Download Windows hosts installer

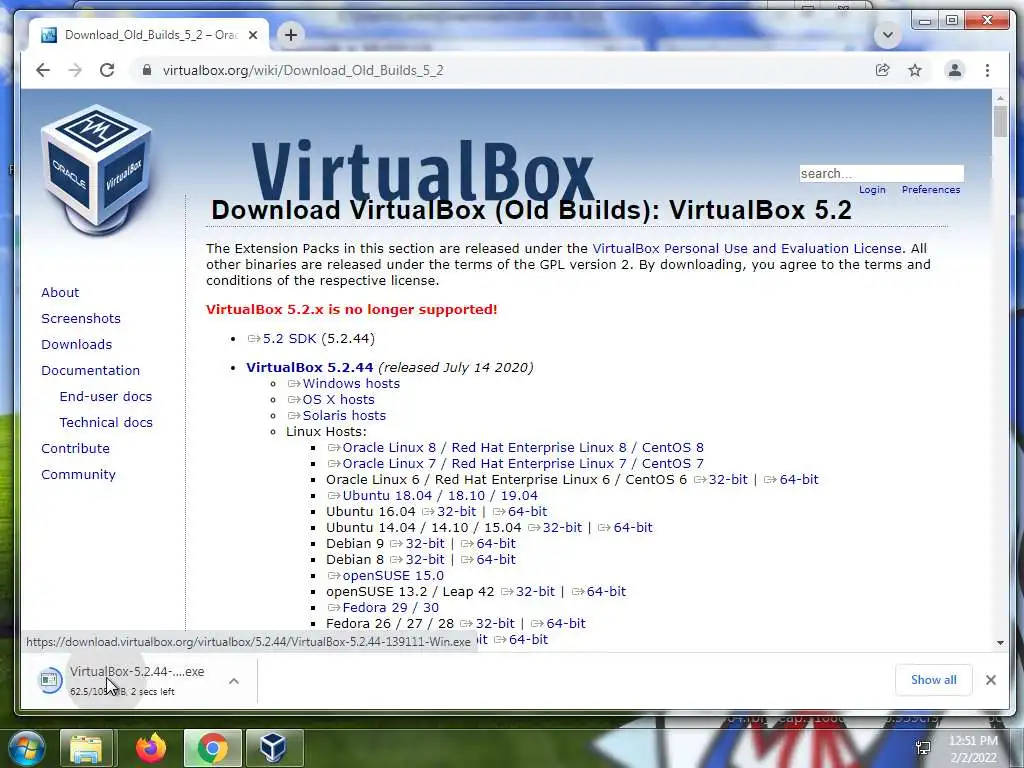point(344,383)
